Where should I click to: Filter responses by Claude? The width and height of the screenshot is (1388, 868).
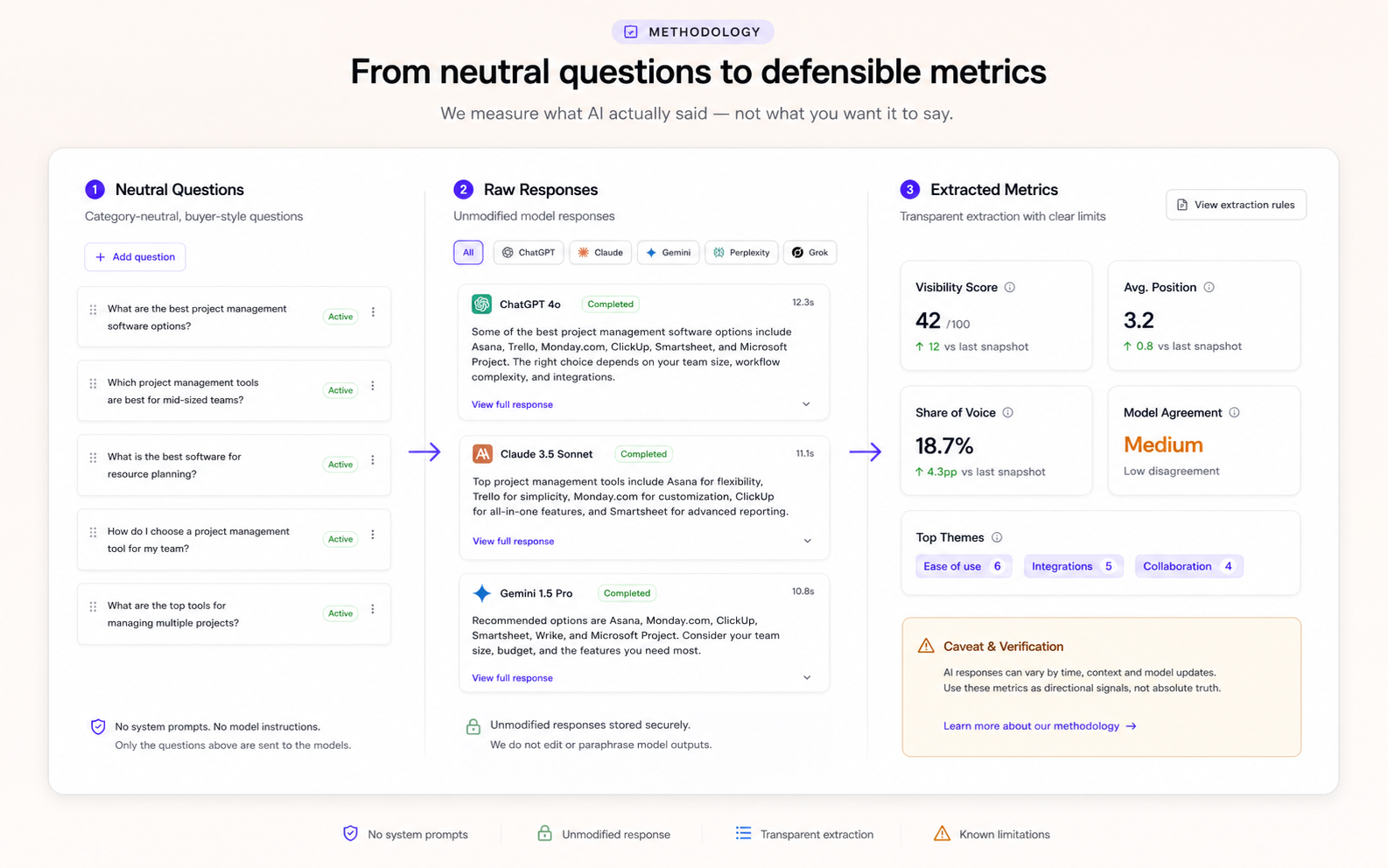coord(600,252)
